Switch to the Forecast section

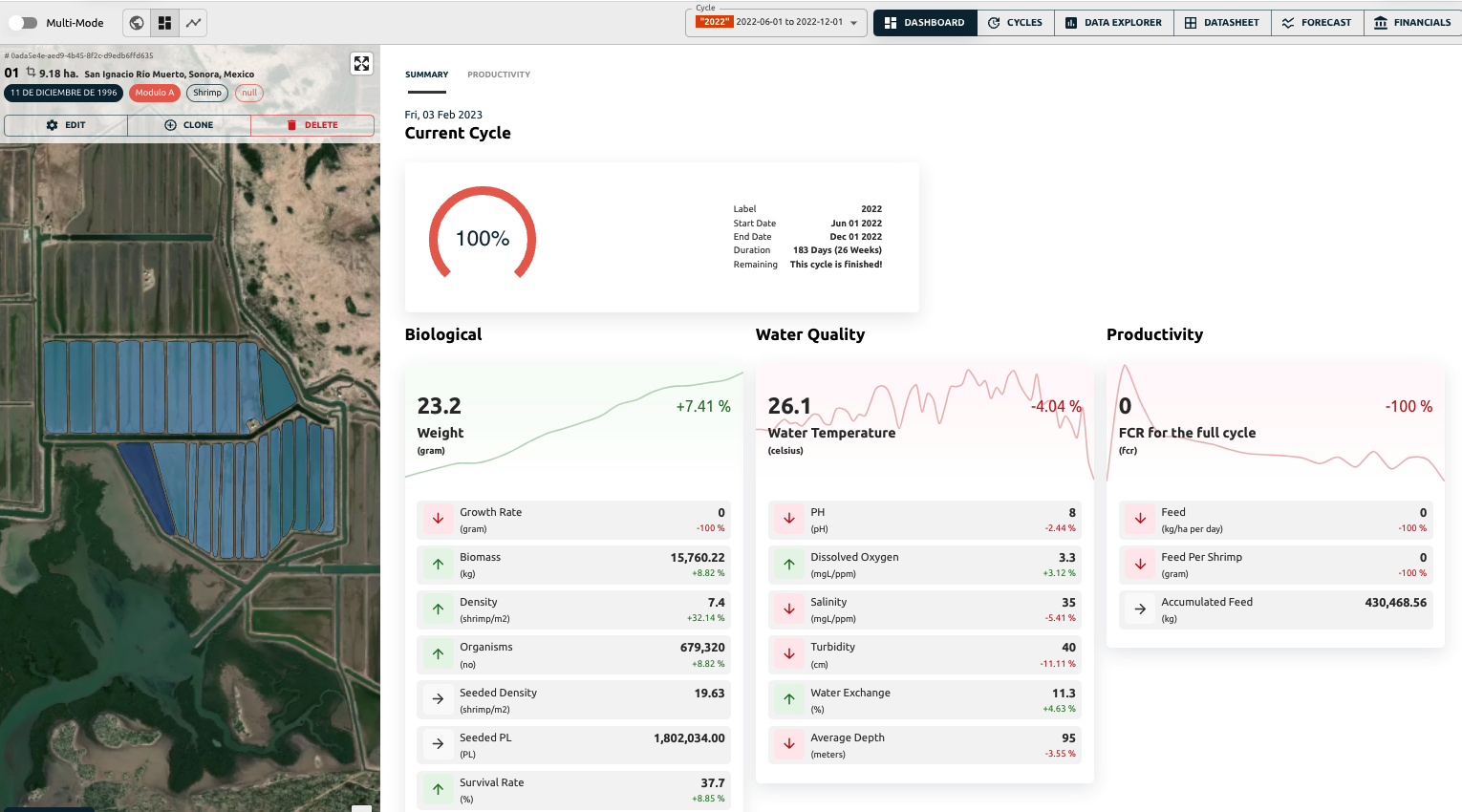click(1316, 23)
